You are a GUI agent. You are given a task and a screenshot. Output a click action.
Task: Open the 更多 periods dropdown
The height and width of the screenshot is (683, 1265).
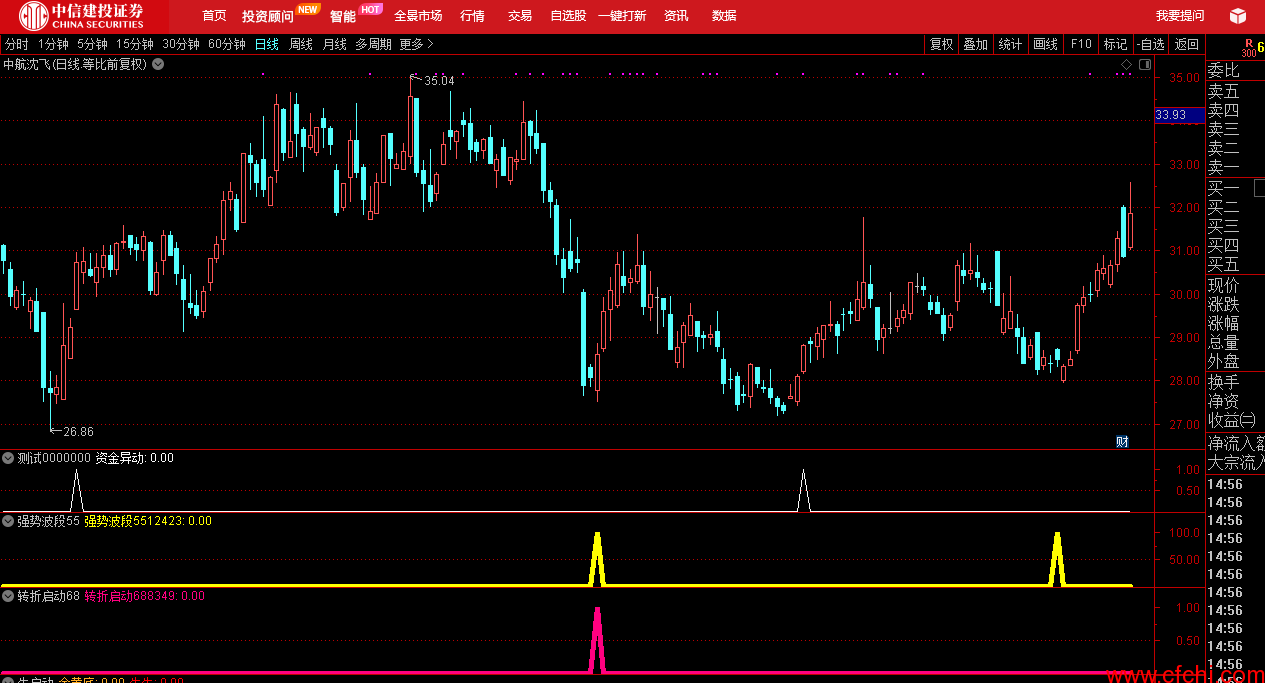(x=417, y=44)
